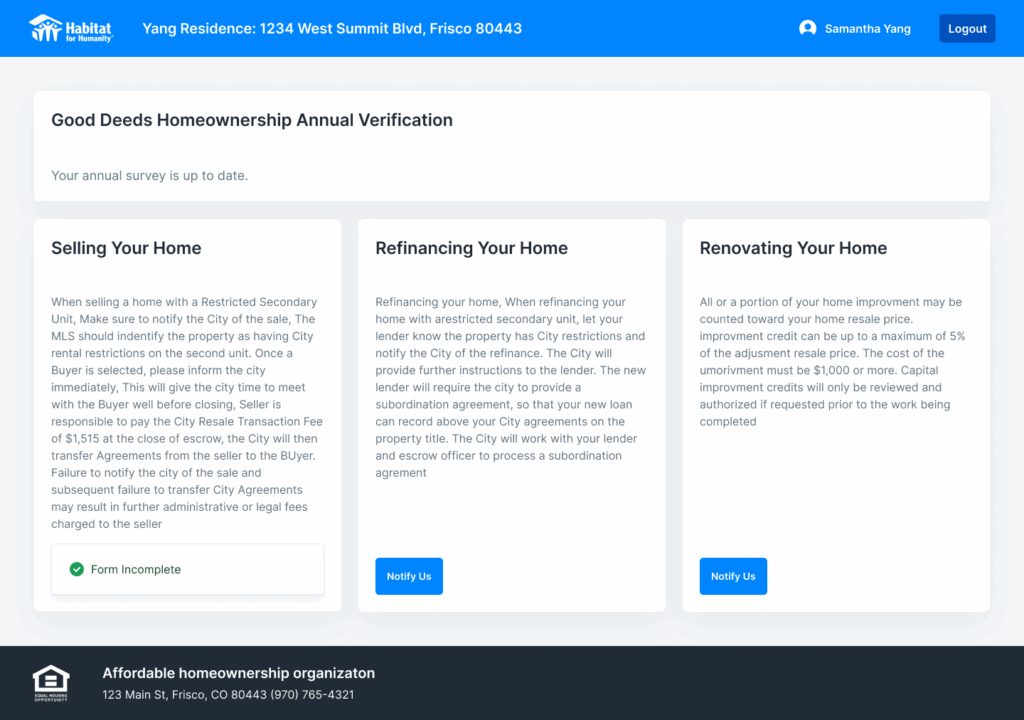Screen dimensions: 1024x720
Task: Open the Form Incomplete status box
Action: point(188,569)
